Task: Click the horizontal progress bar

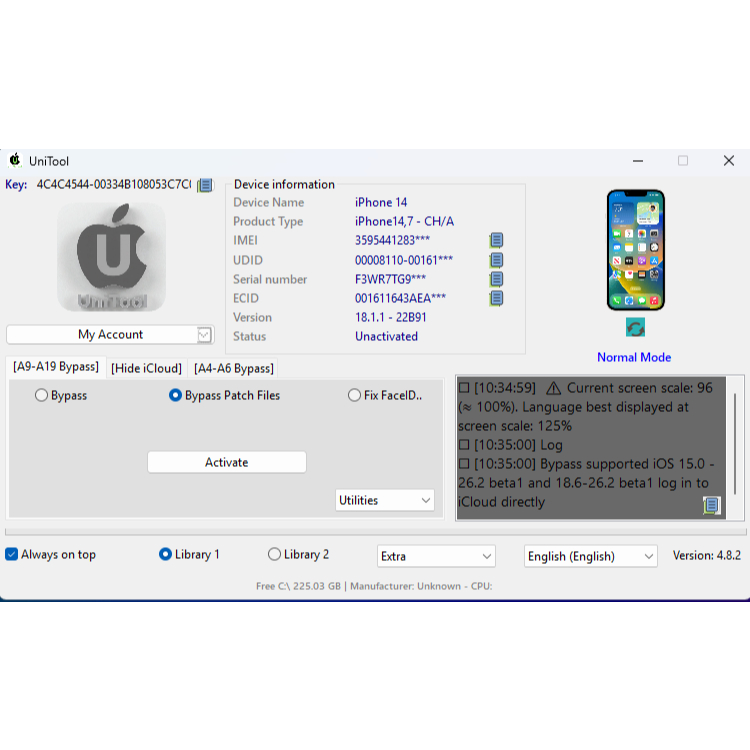Action: click(375, 532)
